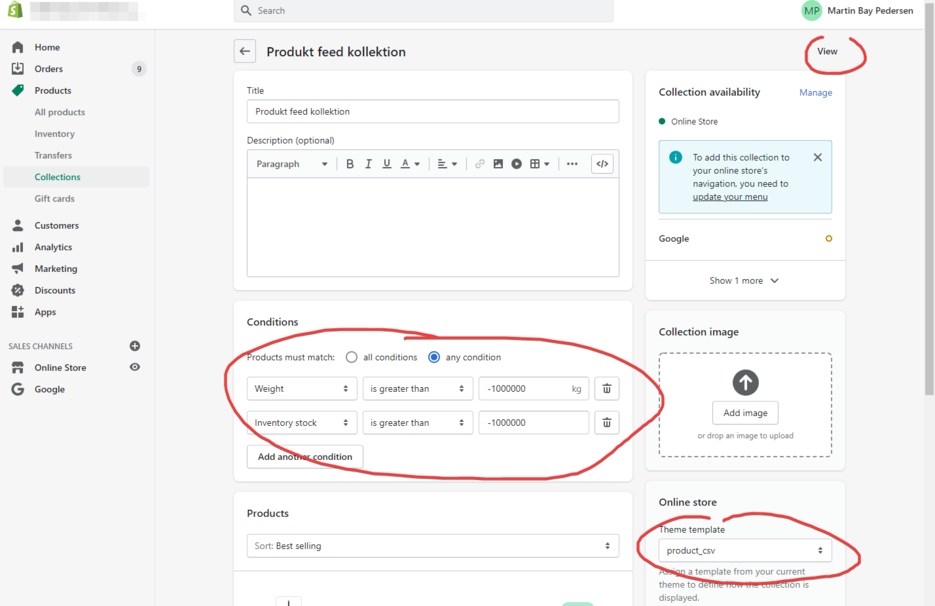The width and height of the screenshot is (935, 606).
Task: Open the Sort: Best selling dropdown
Action: (x=432, y=546)
